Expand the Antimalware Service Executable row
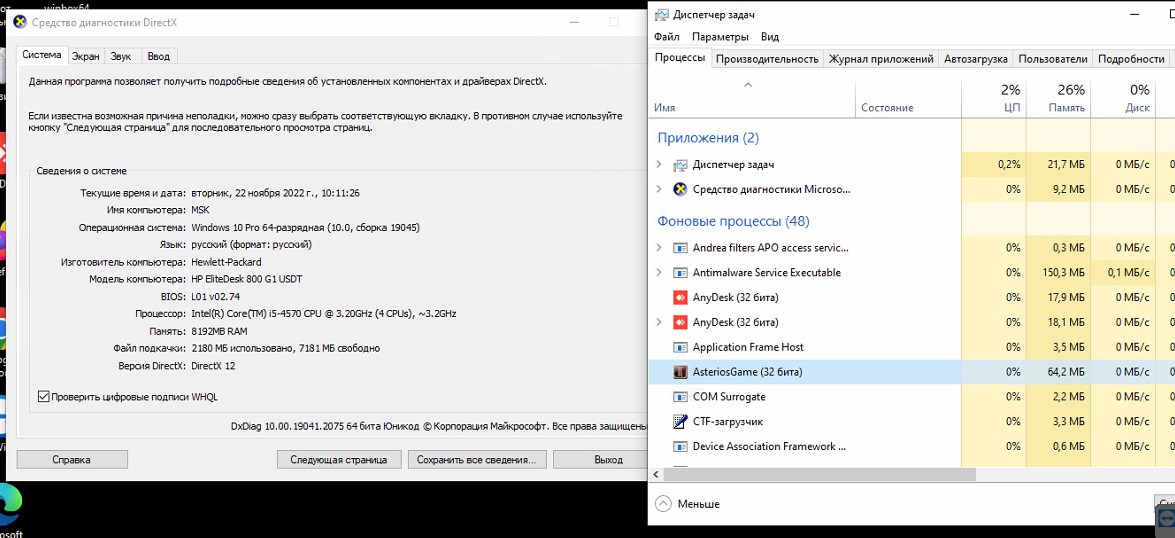The height and width of the screenshot is (538, 1175). pos(659,273)
